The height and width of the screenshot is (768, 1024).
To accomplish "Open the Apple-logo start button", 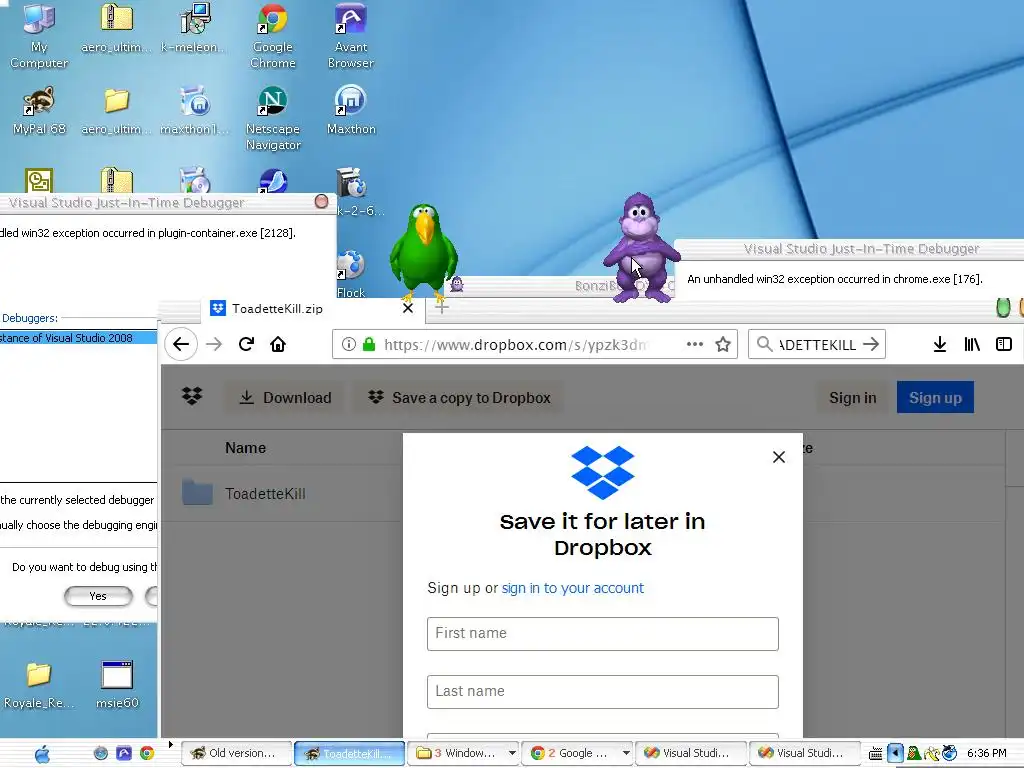I will (42, 754).
